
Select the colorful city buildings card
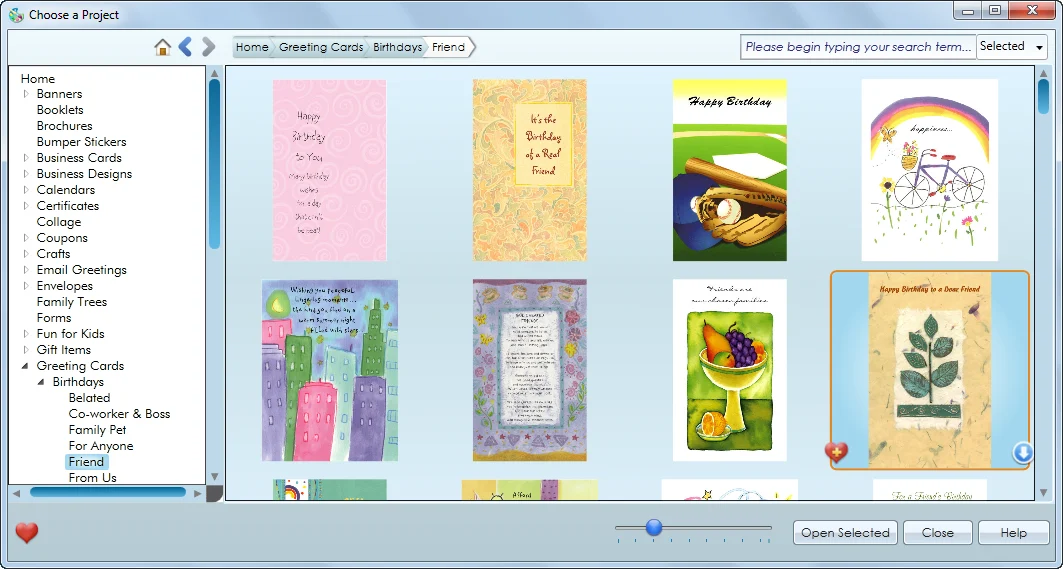329,370
